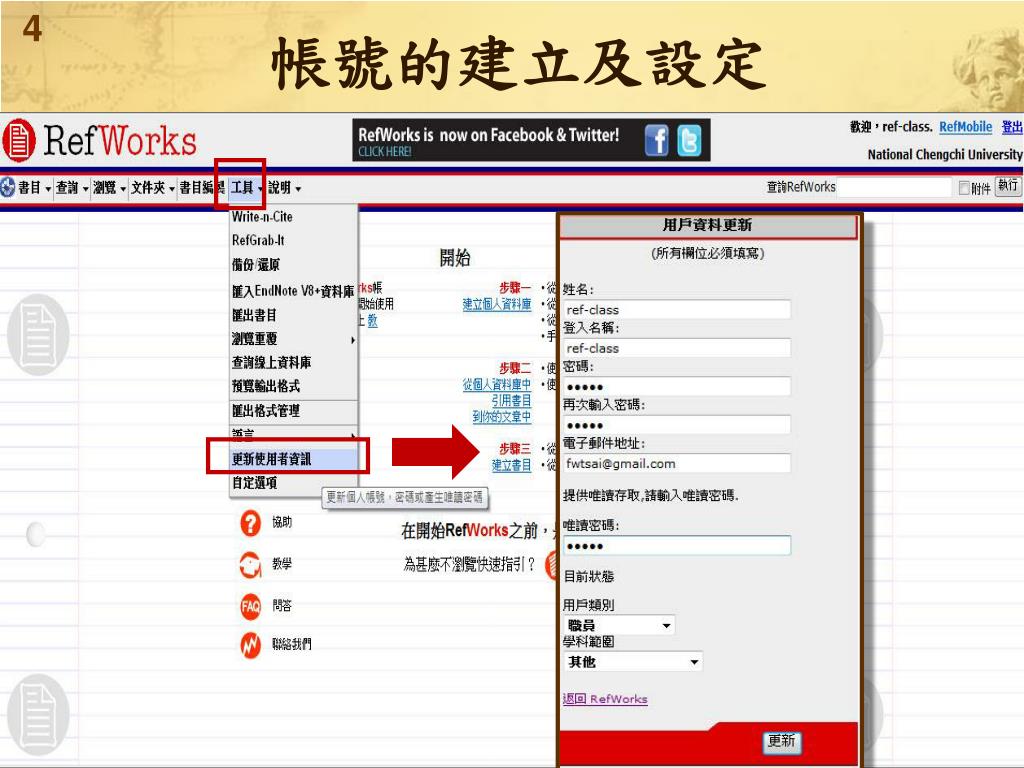The image size is (1024, 768).
Task: Click the 登入名稱 login name field
Action: tap(677, 348)
